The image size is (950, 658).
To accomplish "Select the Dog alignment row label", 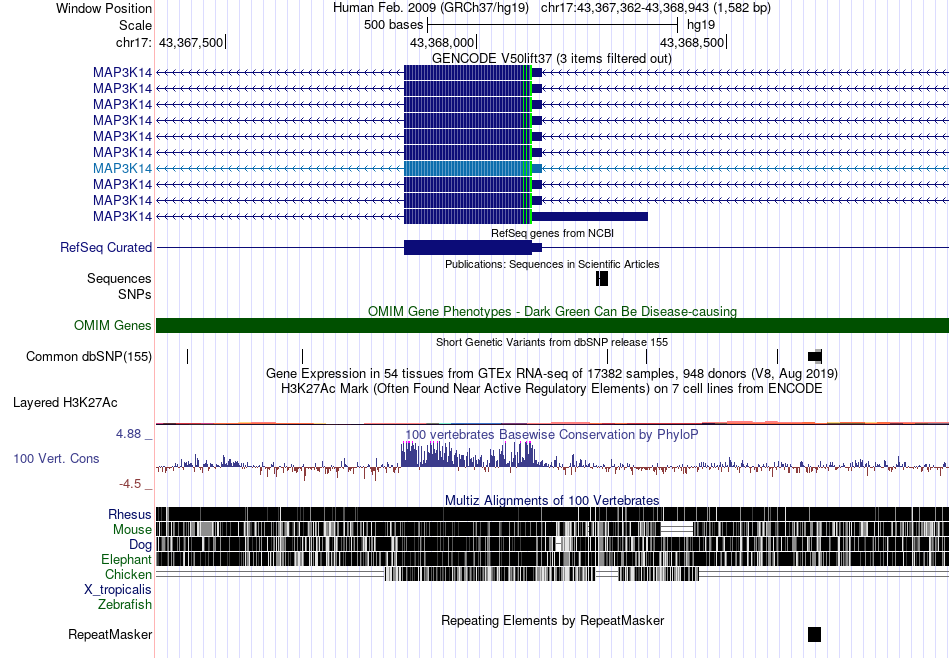I will coord(141,545).
